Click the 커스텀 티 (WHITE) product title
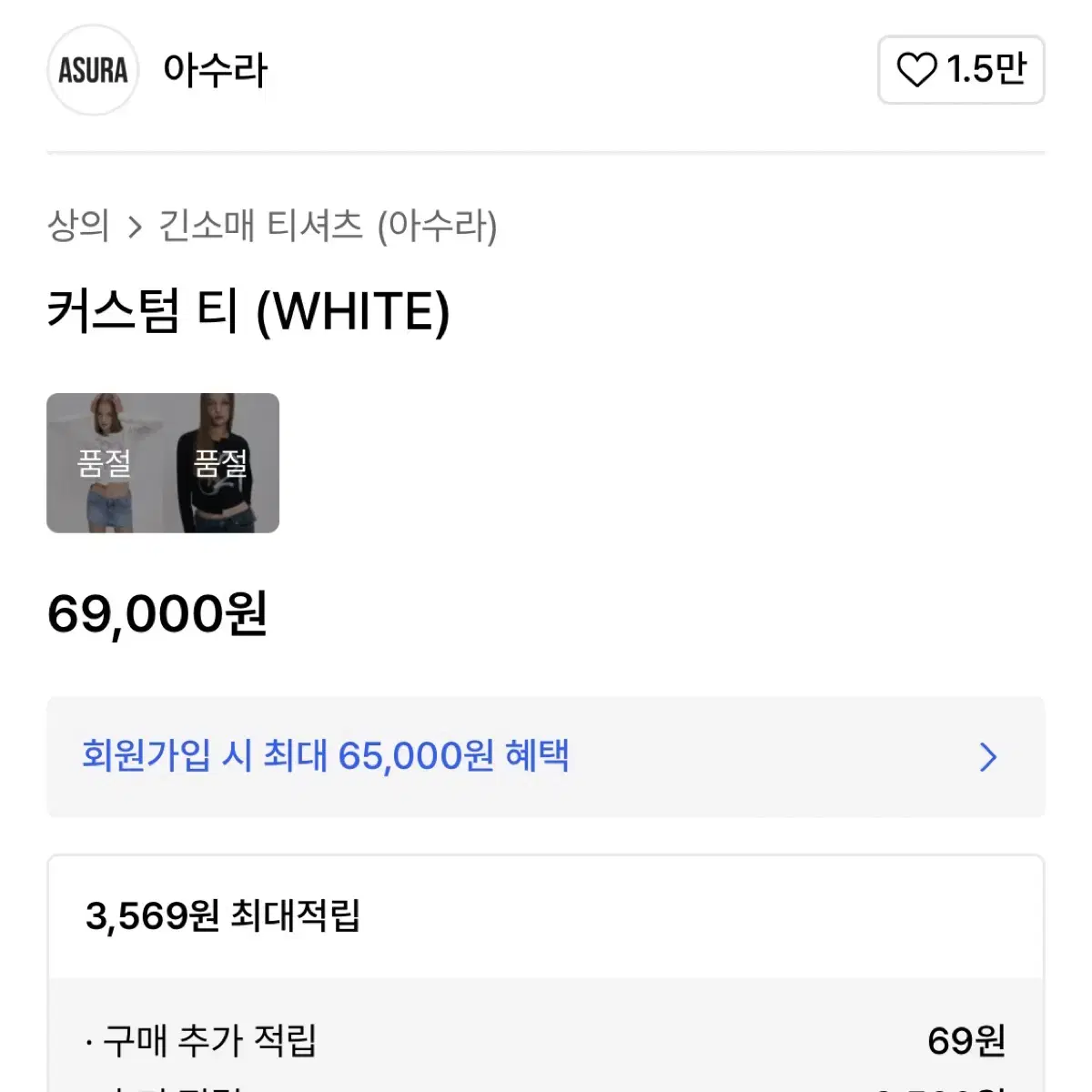The image size is (1092, 1092). (x=248, y=312)
